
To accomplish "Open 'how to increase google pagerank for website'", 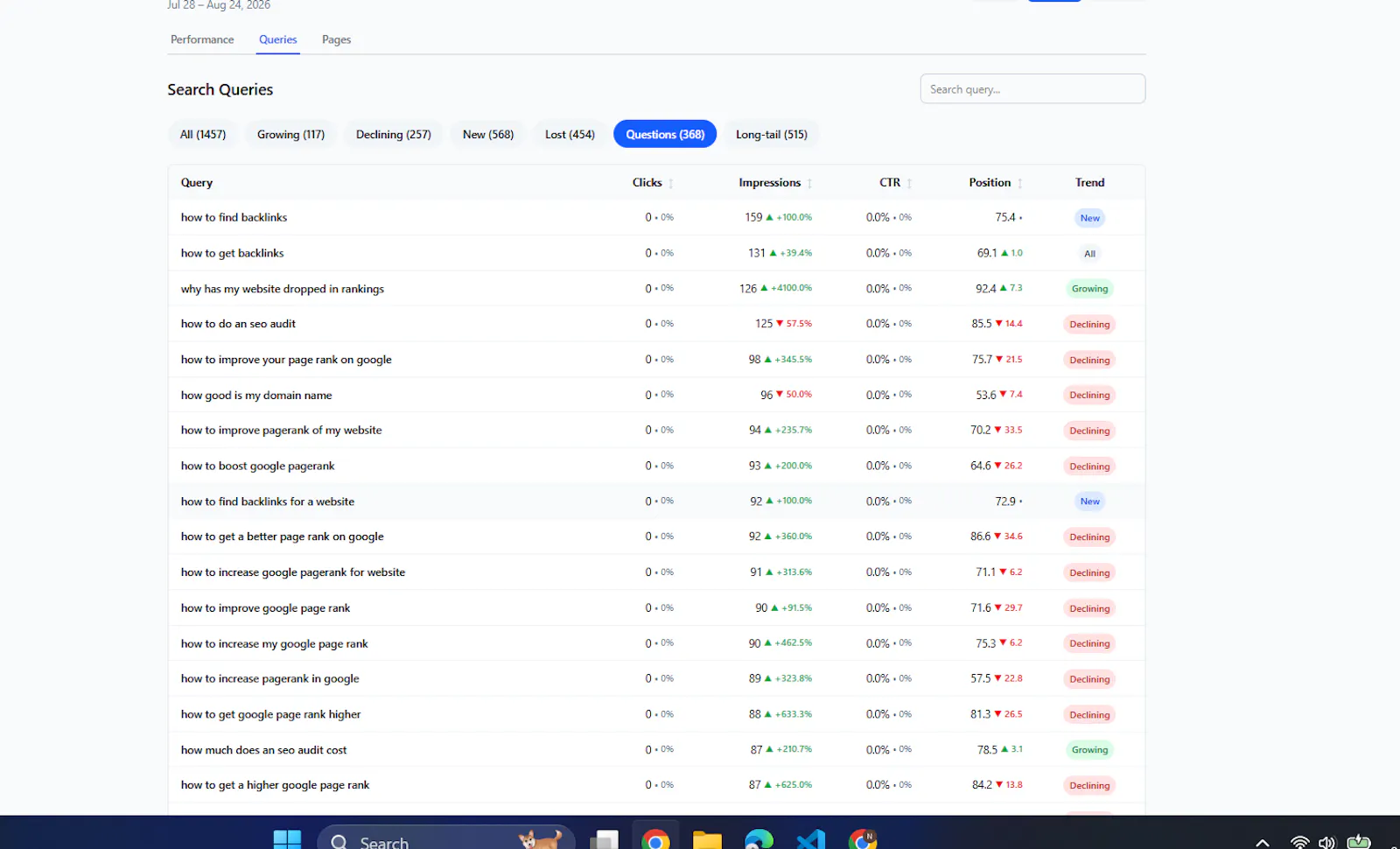I will [x=293, y=572].
